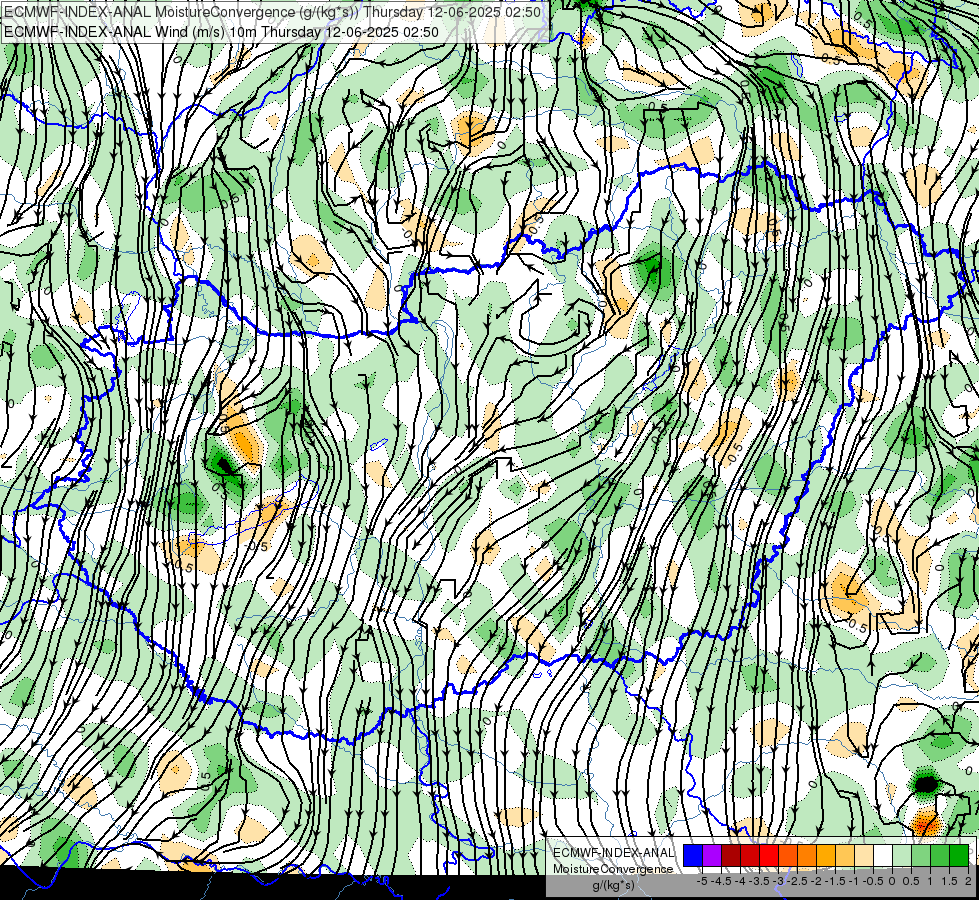Click the -3.5 tick label on the legend
The image size is (979, 900).
(x=760, y=881)
